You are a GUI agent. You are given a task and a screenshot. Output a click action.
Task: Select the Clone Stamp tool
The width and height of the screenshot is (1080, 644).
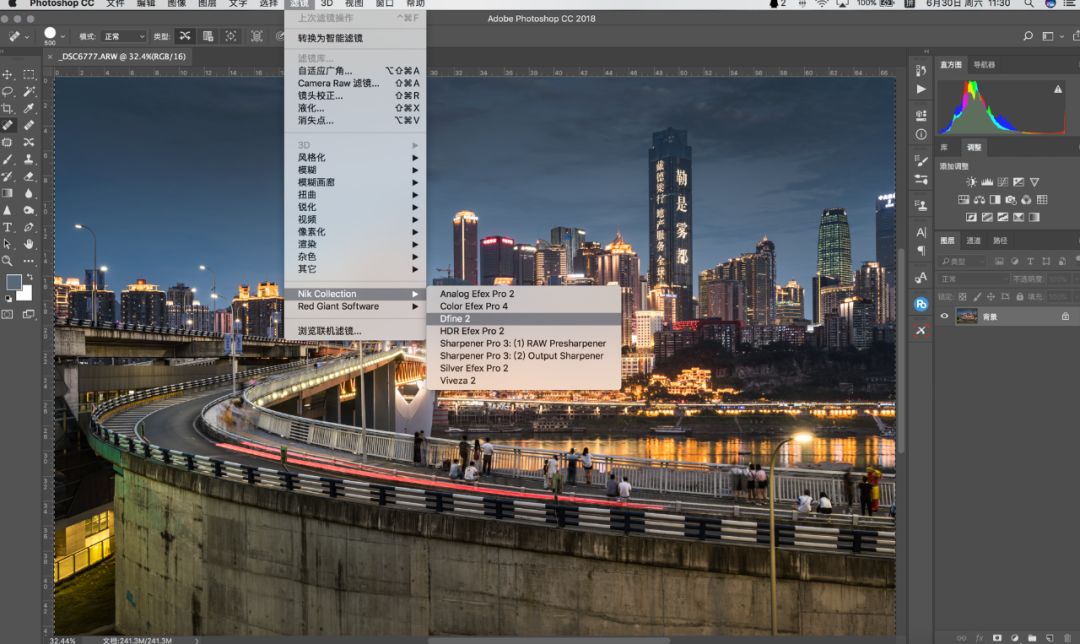29,159
